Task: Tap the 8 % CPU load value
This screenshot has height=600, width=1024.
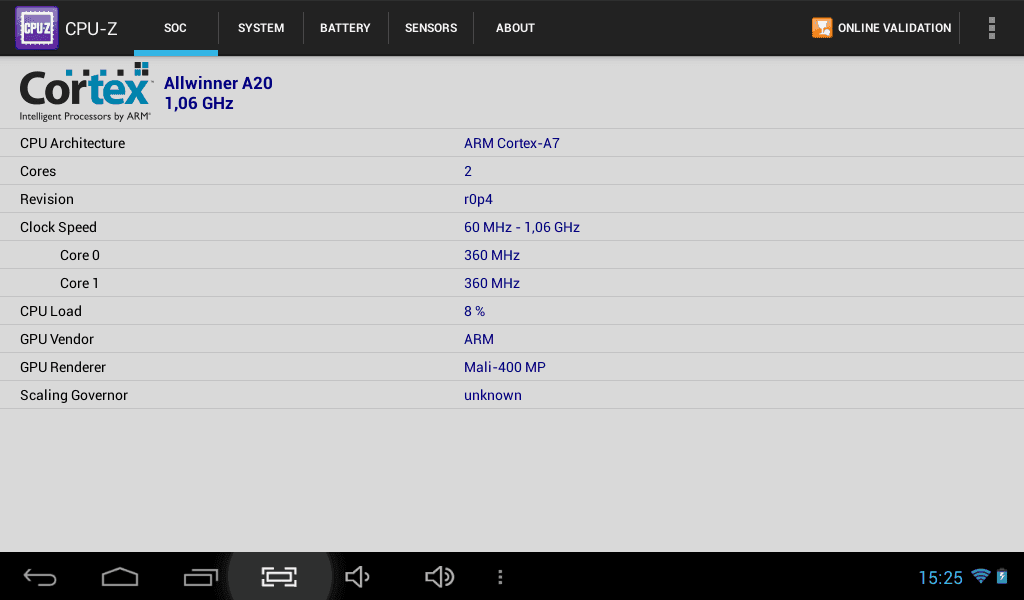Action: 474,311
